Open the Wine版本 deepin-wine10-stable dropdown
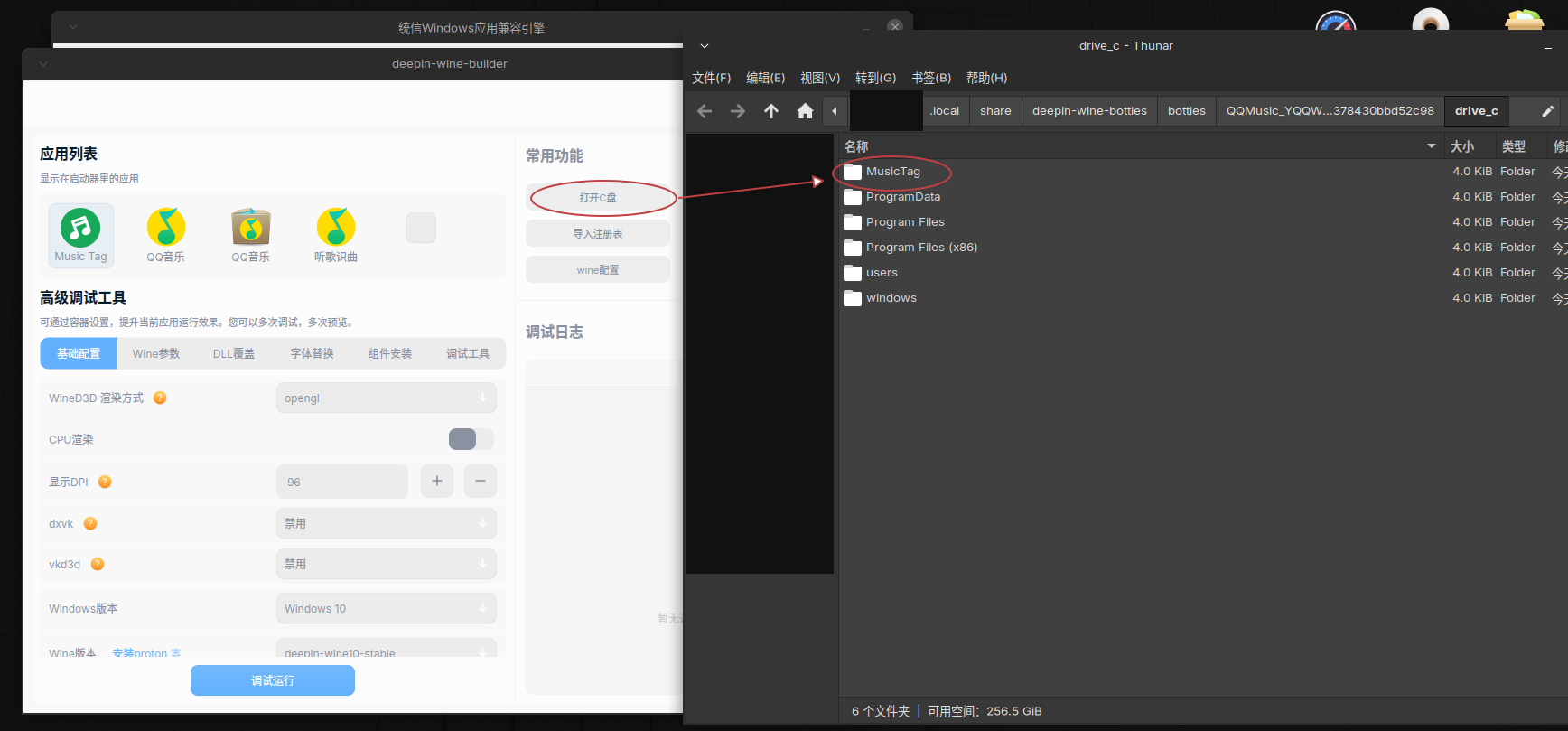This screenshot has height=731, width=1568. click(x=387, y=648)
